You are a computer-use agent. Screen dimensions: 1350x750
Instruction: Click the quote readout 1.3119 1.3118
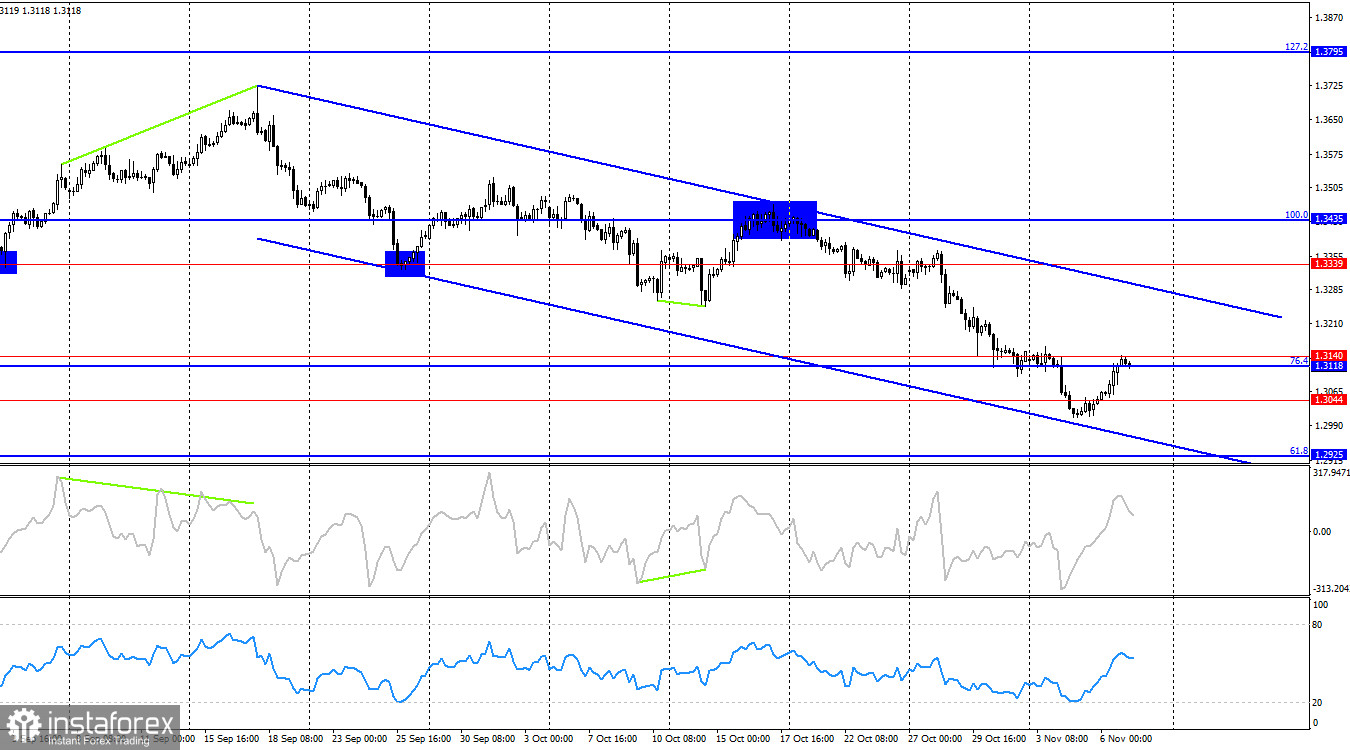click(38, 8)
